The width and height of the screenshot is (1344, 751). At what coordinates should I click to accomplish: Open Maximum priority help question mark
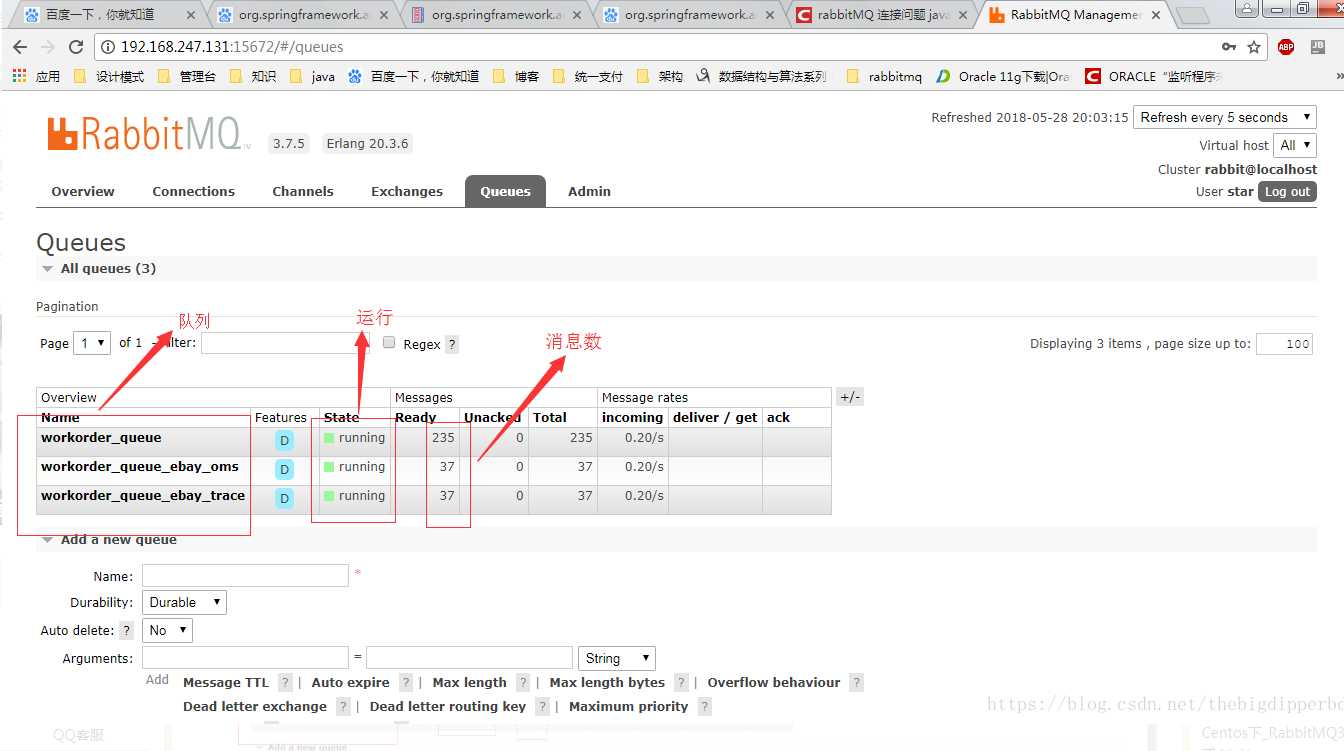click(x=704, y=707)
